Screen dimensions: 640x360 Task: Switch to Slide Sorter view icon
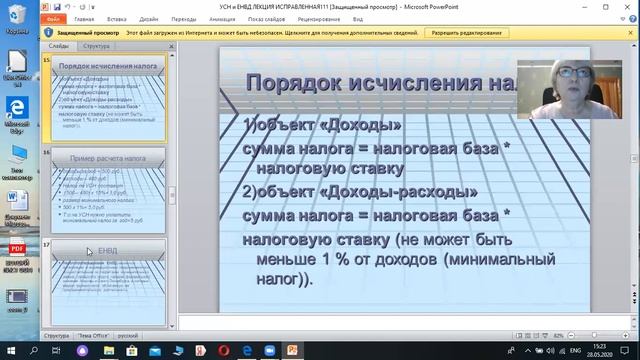pos(528,336)
